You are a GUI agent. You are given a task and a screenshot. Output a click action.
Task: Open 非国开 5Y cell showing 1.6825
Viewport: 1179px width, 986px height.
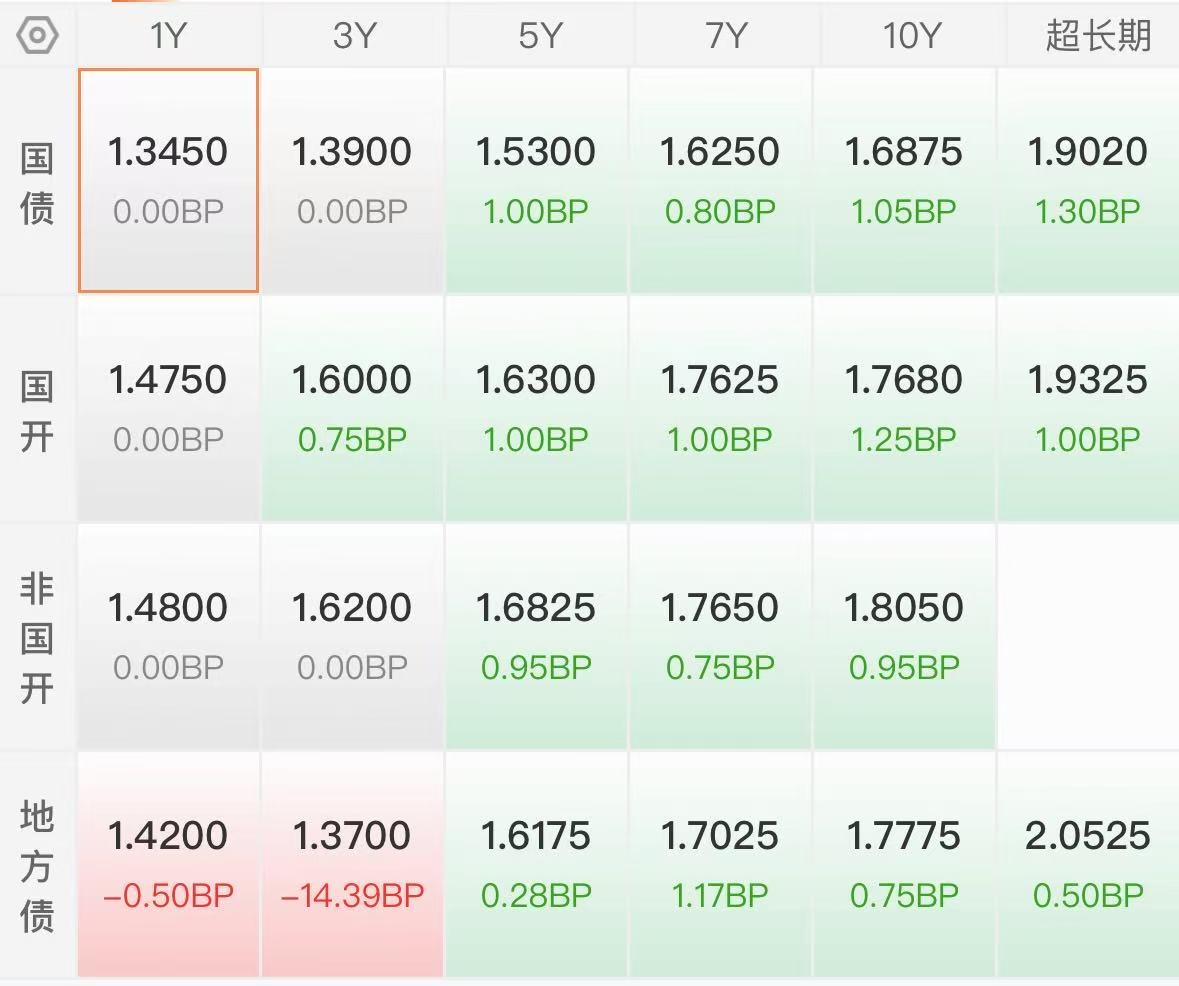point(536,636)
